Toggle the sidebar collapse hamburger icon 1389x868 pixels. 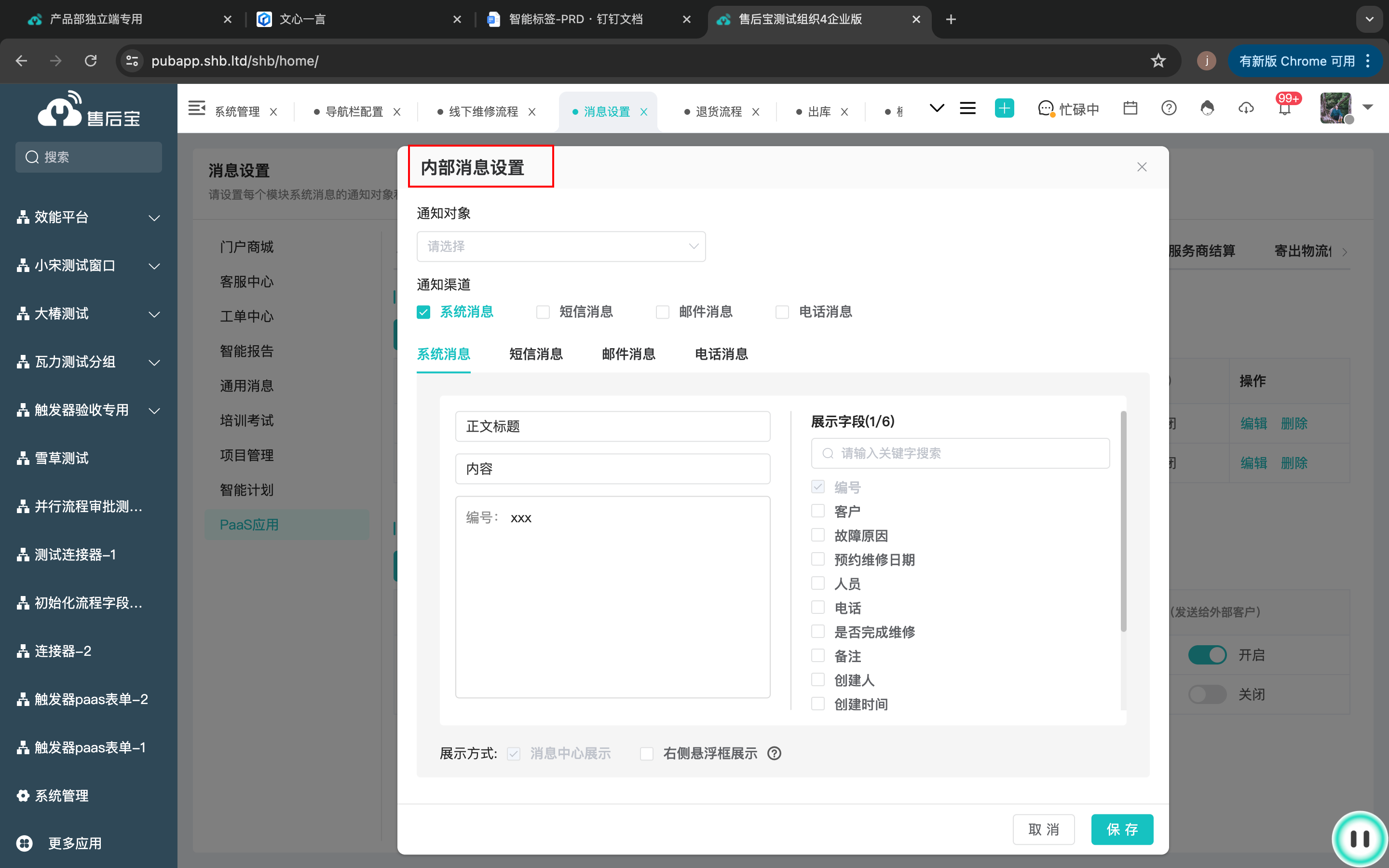tap(197, 108)
